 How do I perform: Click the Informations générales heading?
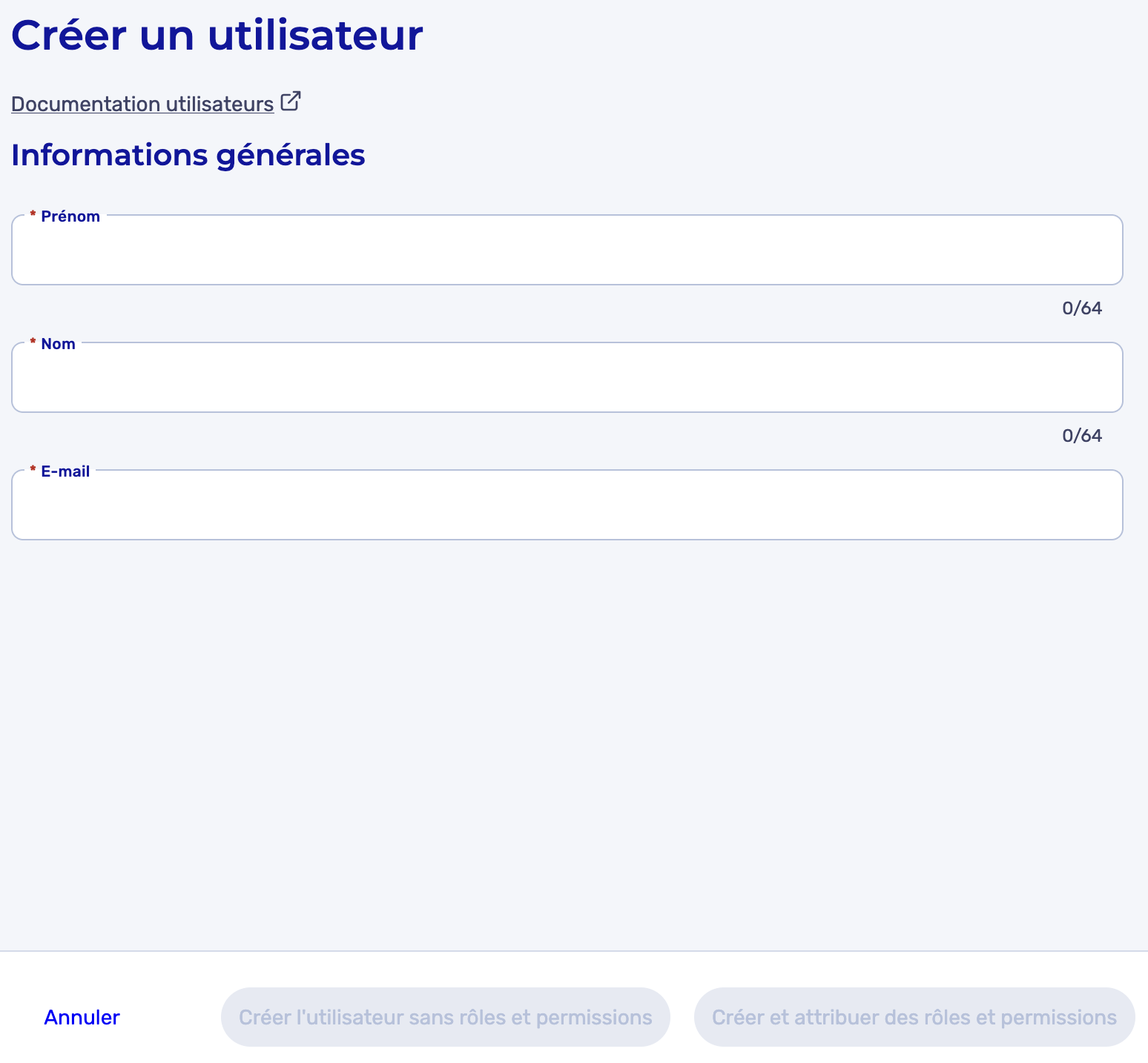pos(188,155)
